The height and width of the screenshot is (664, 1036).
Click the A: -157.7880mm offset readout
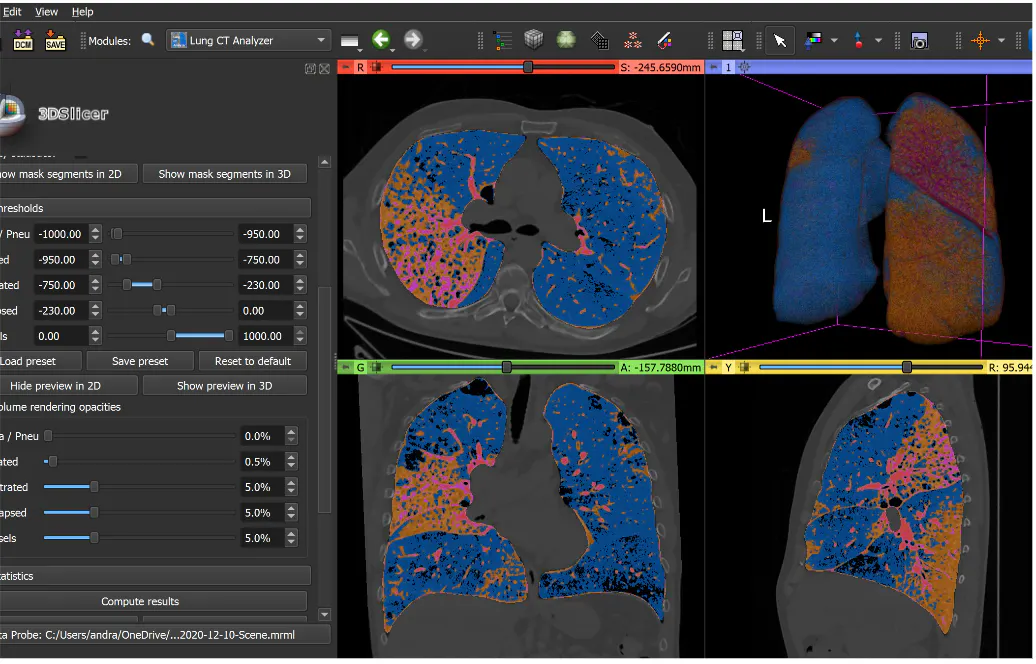coord(660,367)
